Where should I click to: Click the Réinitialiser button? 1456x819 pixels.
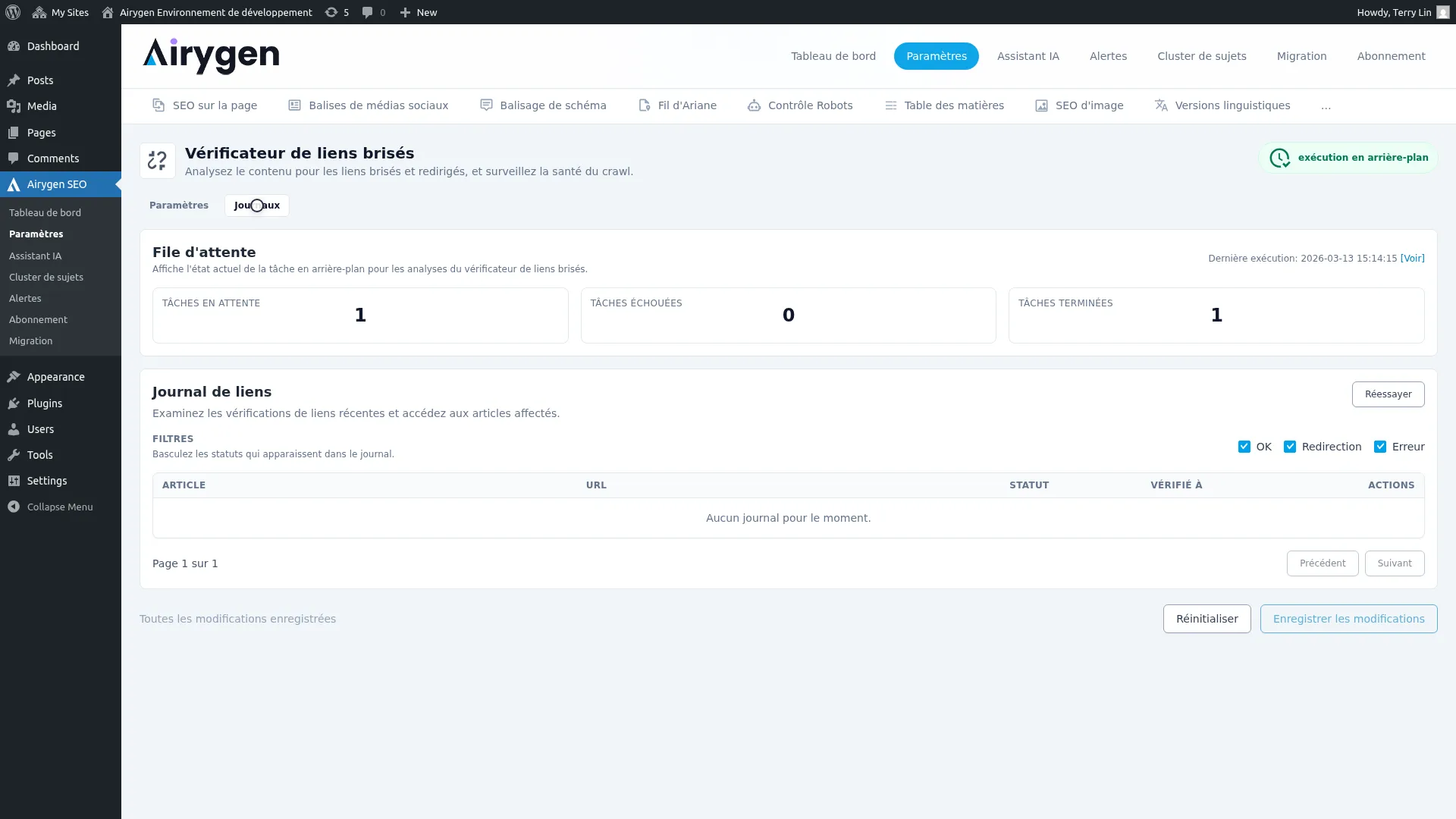tap(1207, 619)
